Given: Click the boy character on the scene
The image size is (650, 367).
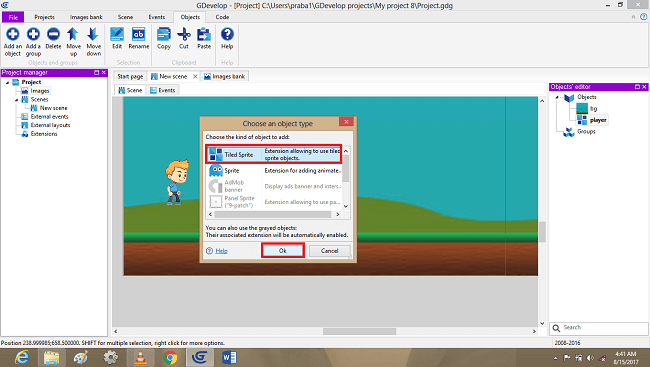Looking at the screenshot, I should point(177,182).
